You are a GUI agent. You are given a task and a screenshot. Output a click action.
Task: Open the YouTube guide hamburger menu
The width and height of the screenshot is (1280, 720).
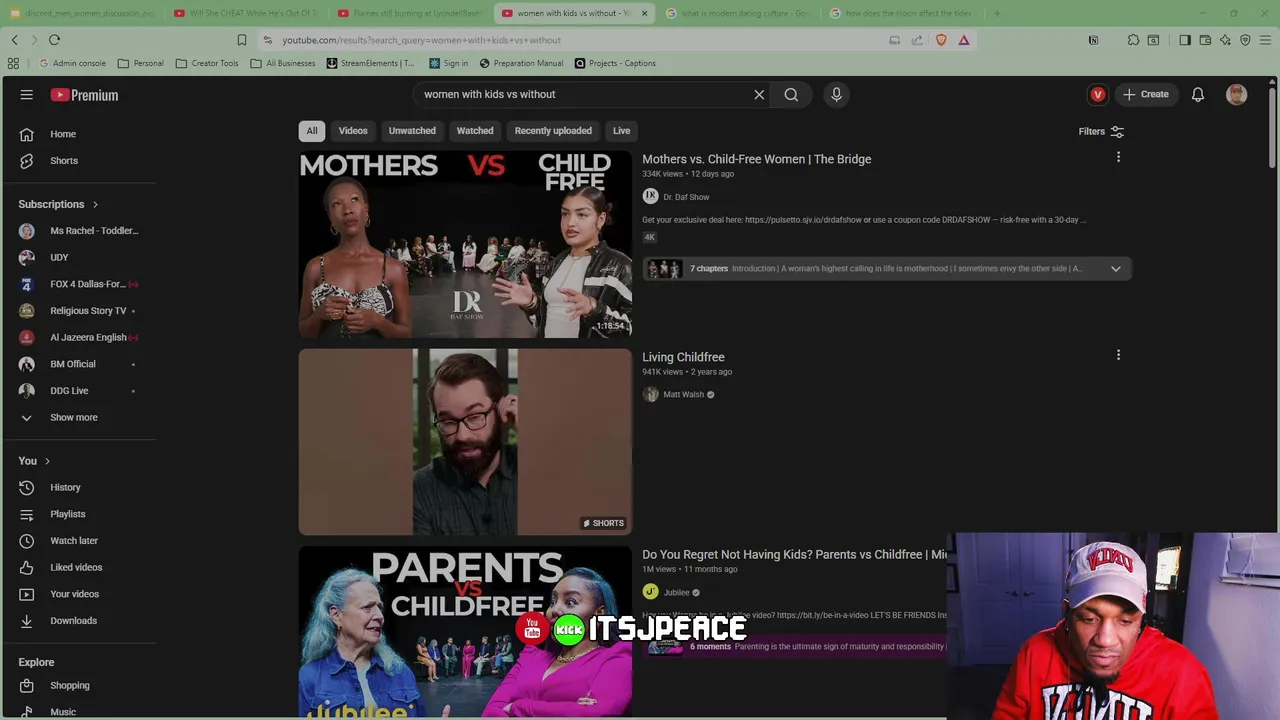27,95
